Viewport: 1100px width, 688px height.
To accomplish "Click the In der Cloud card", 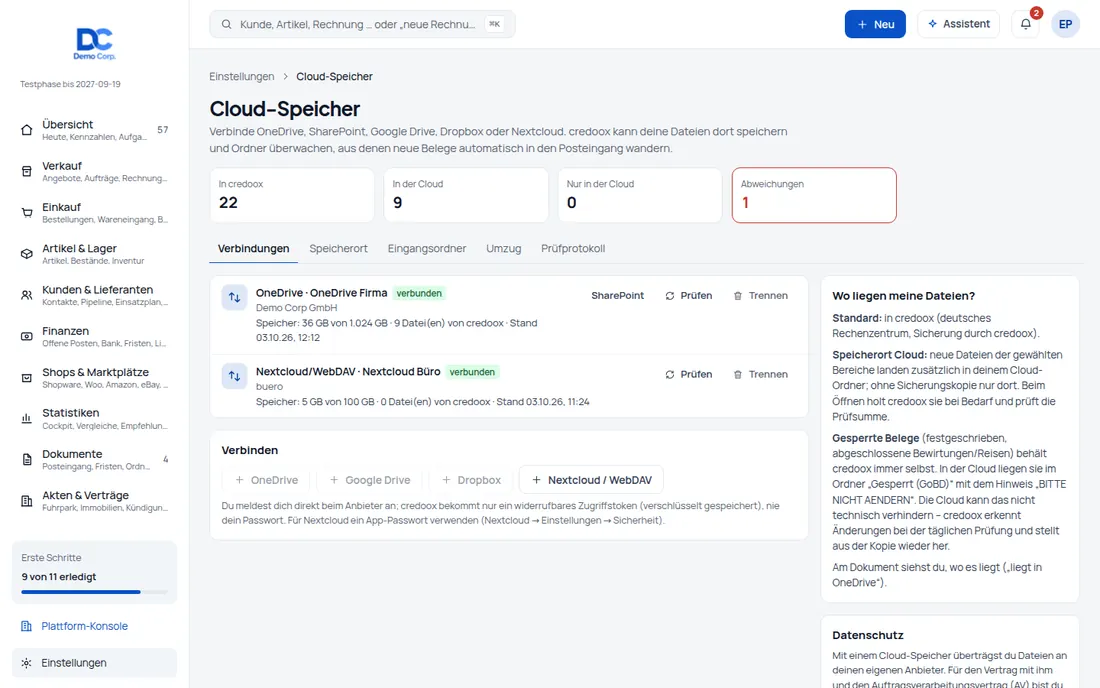I will coord(466,195).
